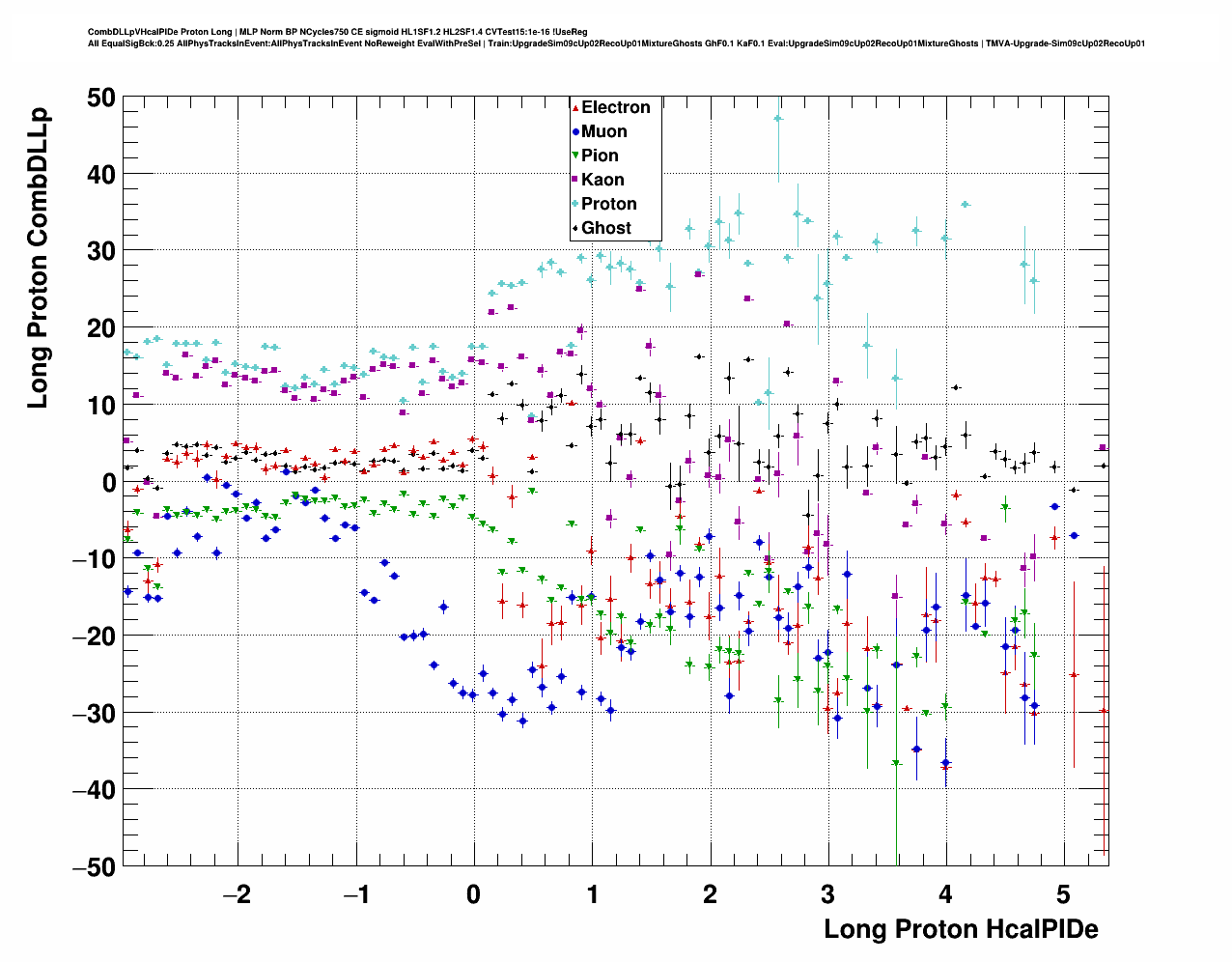Click the blue Muon circle marker in legend
Screen dimensions: 1232x962
coord(575,132)
